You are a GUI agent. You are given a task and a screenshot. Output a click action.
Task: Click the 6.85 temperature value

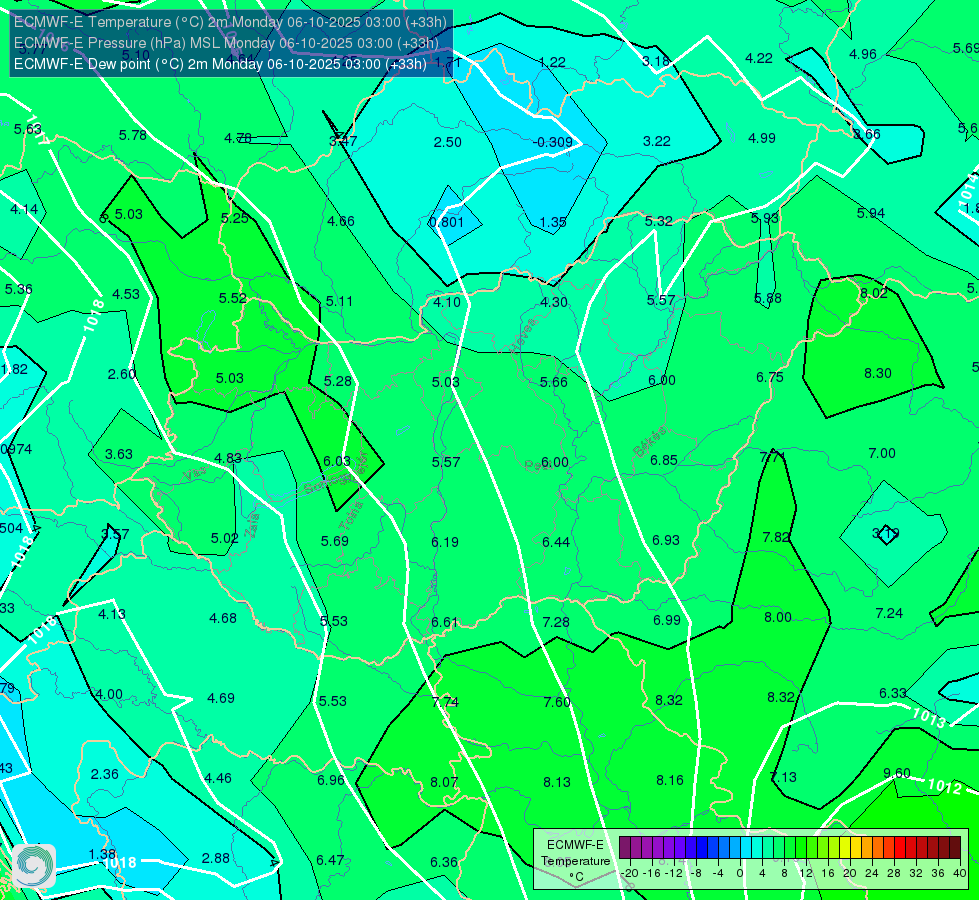pos(664,460)
